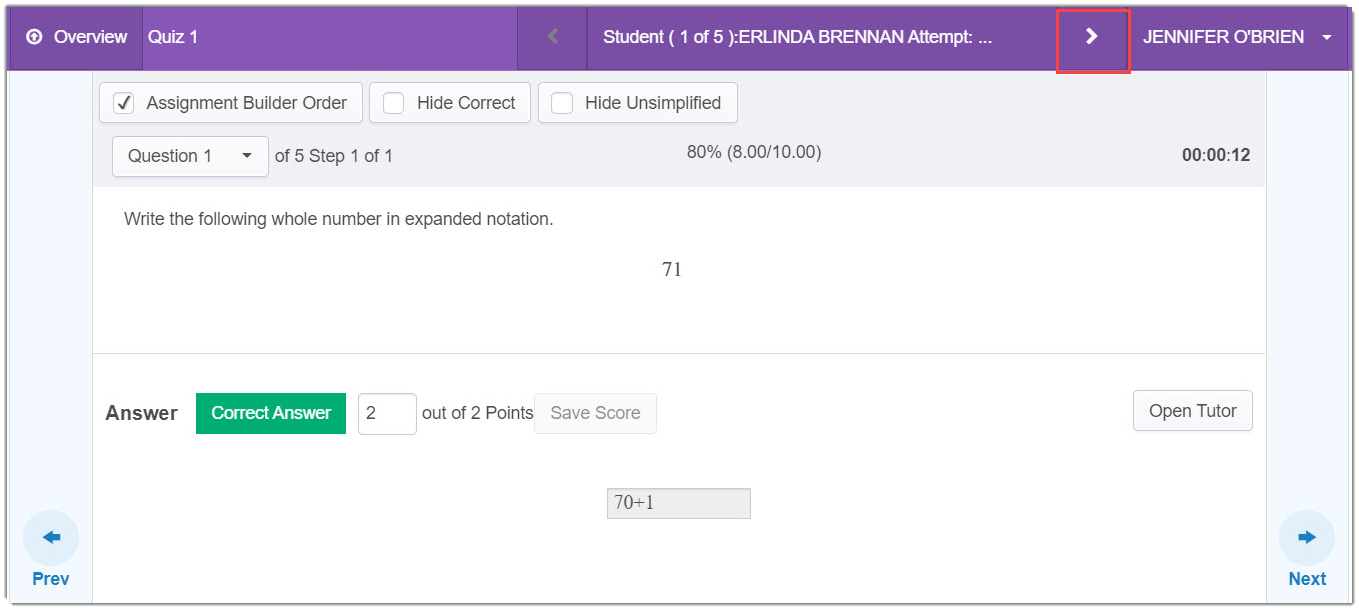
Task: Click the 70+1 answer box
Action: pyautogui.click(x=678, y=503)
